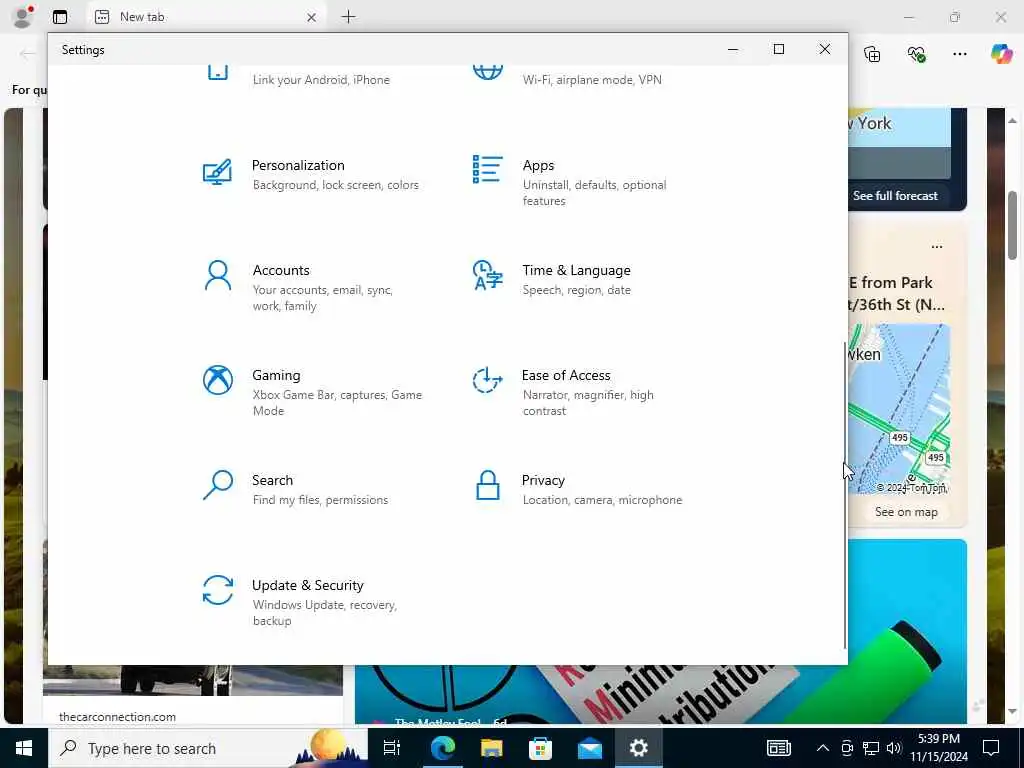Select the Ease of Access icon

[487, 380]
